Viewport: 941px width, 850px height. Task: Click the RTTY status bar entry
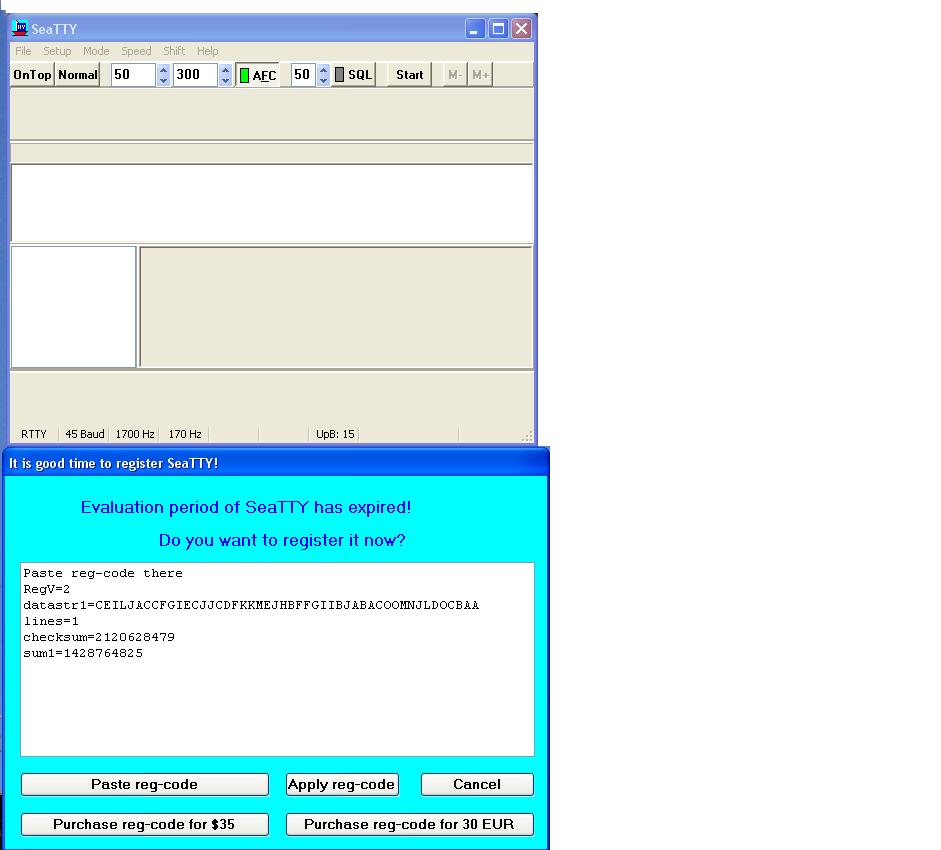[34, 434]
